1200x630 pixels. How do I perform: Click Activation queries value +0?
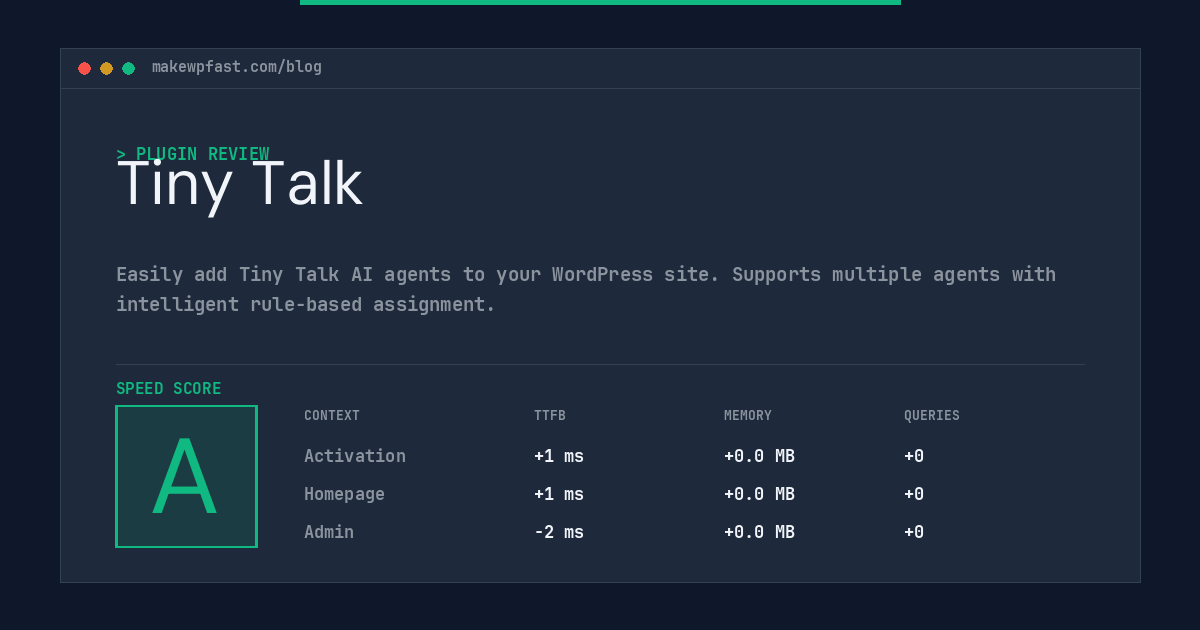(x=914, y=456)
